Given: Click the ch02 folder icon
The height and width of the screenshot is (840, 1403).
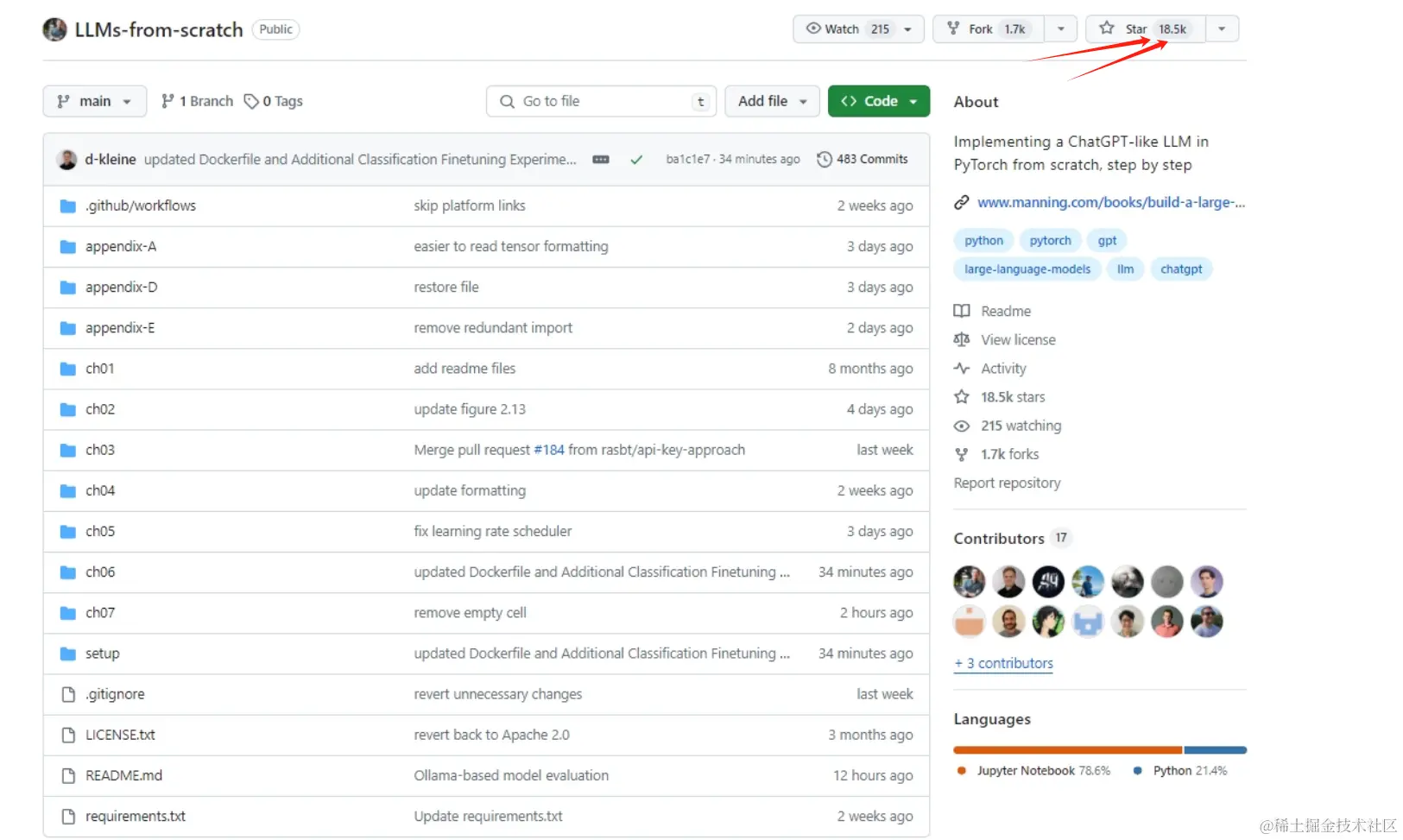Looking at the screenshot, I should (68, 409).
